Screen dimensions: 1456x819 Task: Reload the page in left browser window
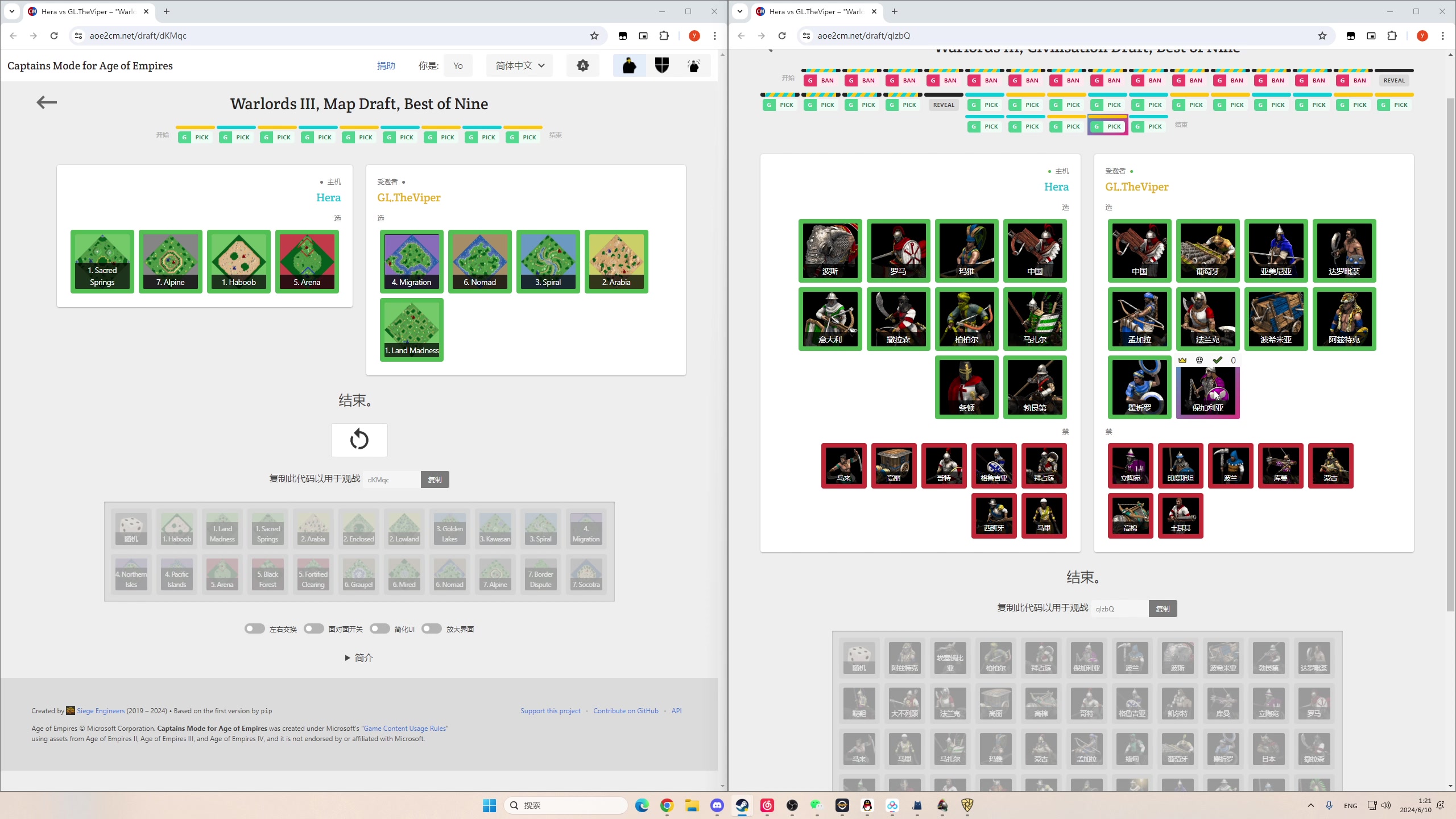click(54, 36)
